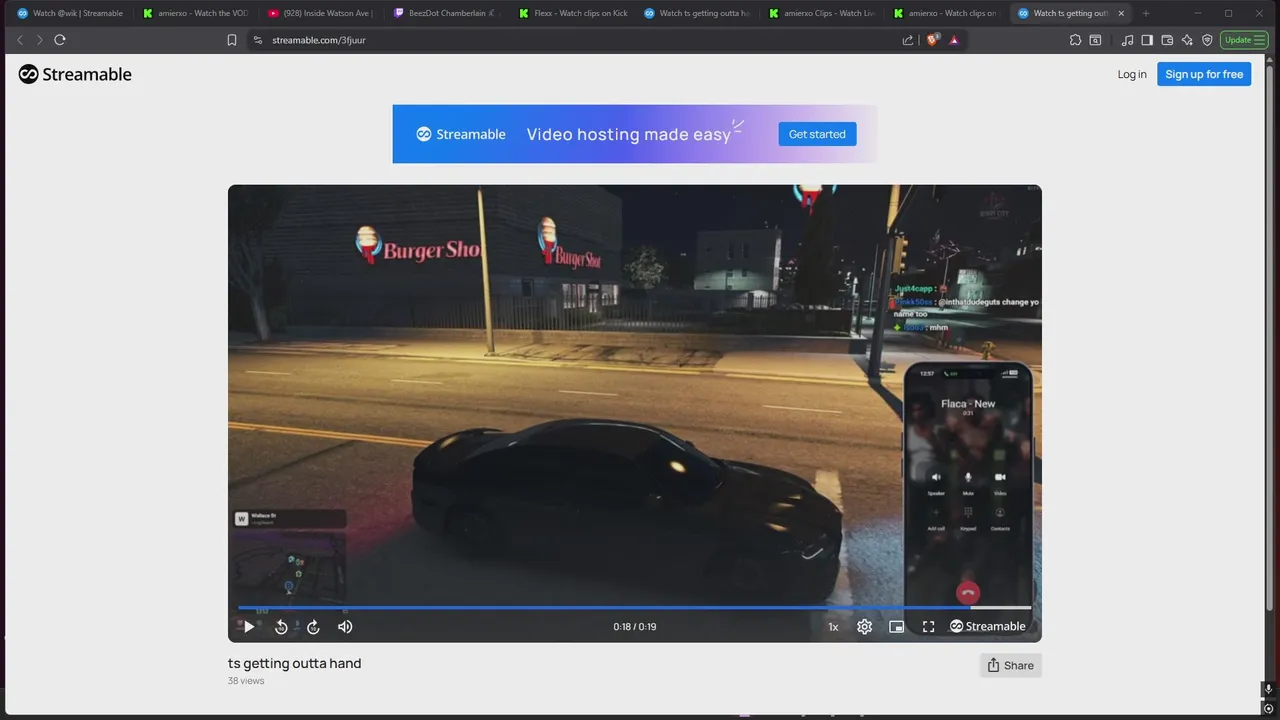Go forward in browser history
The width and height of the screenshot is (1280, 720).
click(40, 40)
